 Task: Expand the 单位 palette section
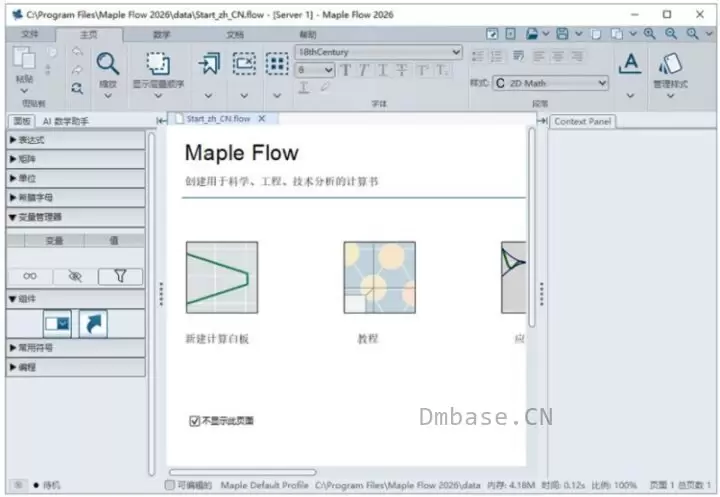coord(76,178)
